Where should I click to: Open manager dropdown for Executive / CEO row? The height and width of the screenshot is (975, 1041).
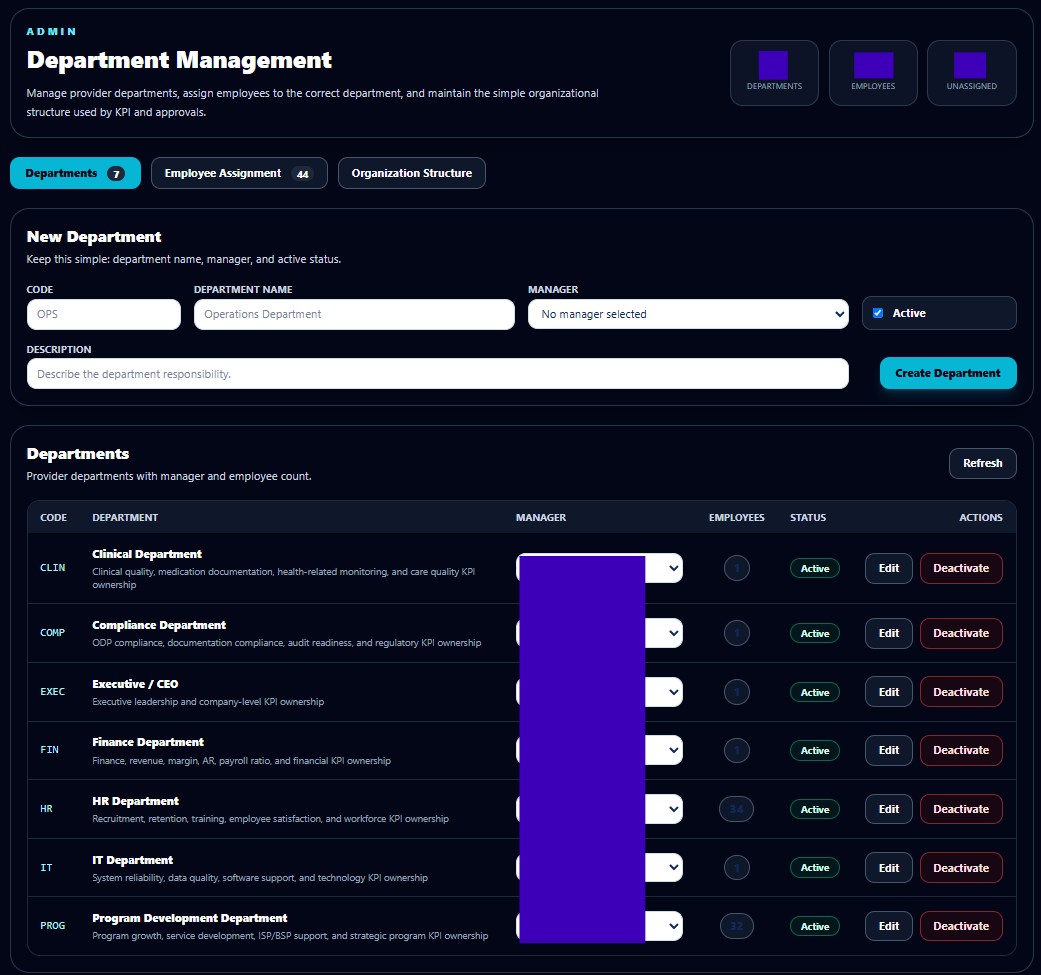click(600, 692)
